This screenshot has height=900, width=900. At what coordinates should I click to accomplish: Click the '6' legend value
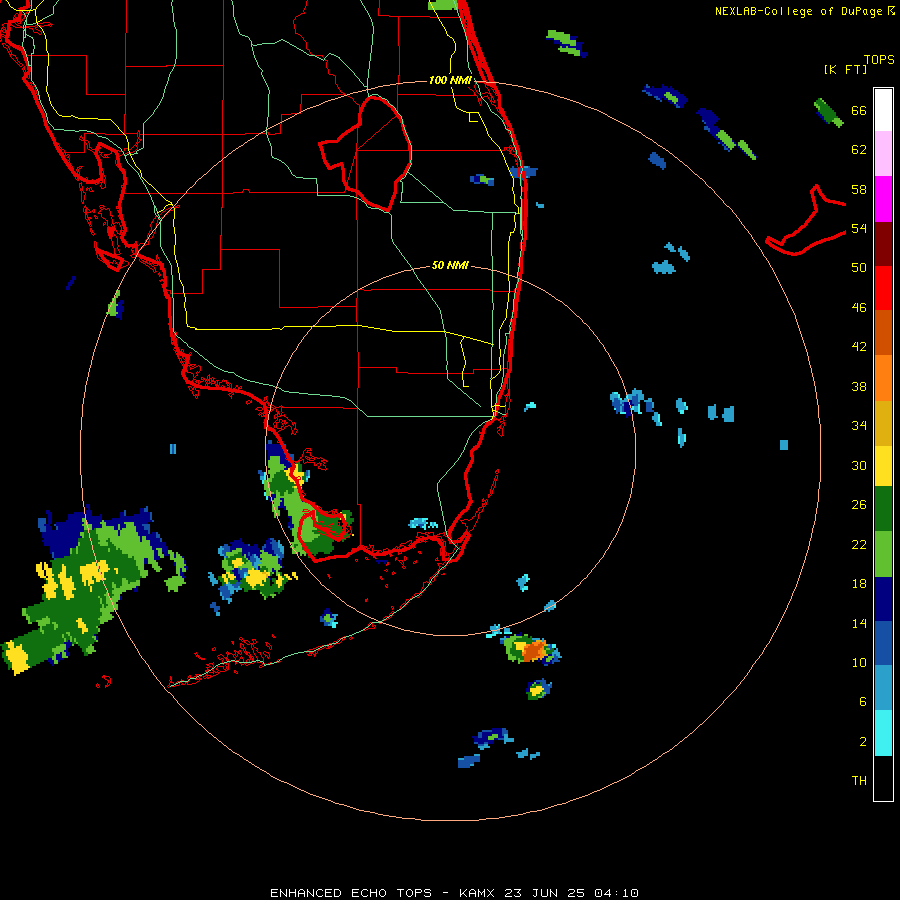(x=862, y=701)
